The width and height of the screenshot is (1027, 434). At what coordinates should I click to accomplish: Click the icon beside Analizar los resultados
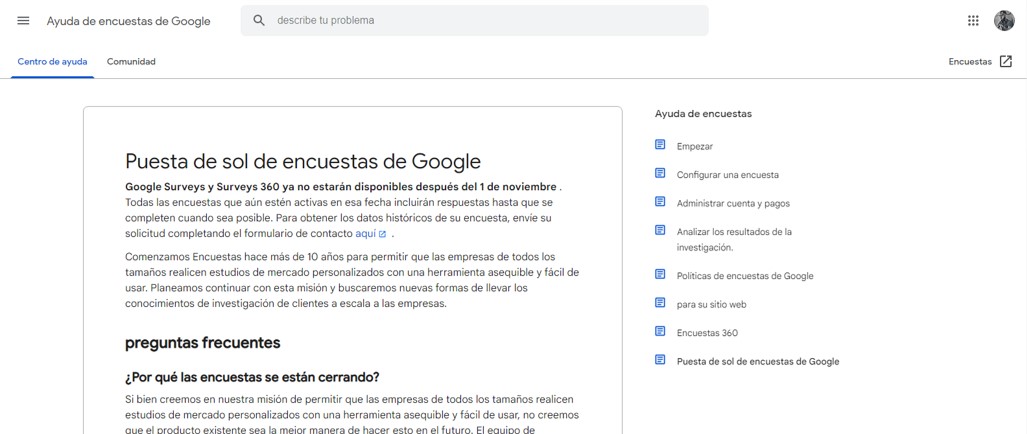pos(660,230)
